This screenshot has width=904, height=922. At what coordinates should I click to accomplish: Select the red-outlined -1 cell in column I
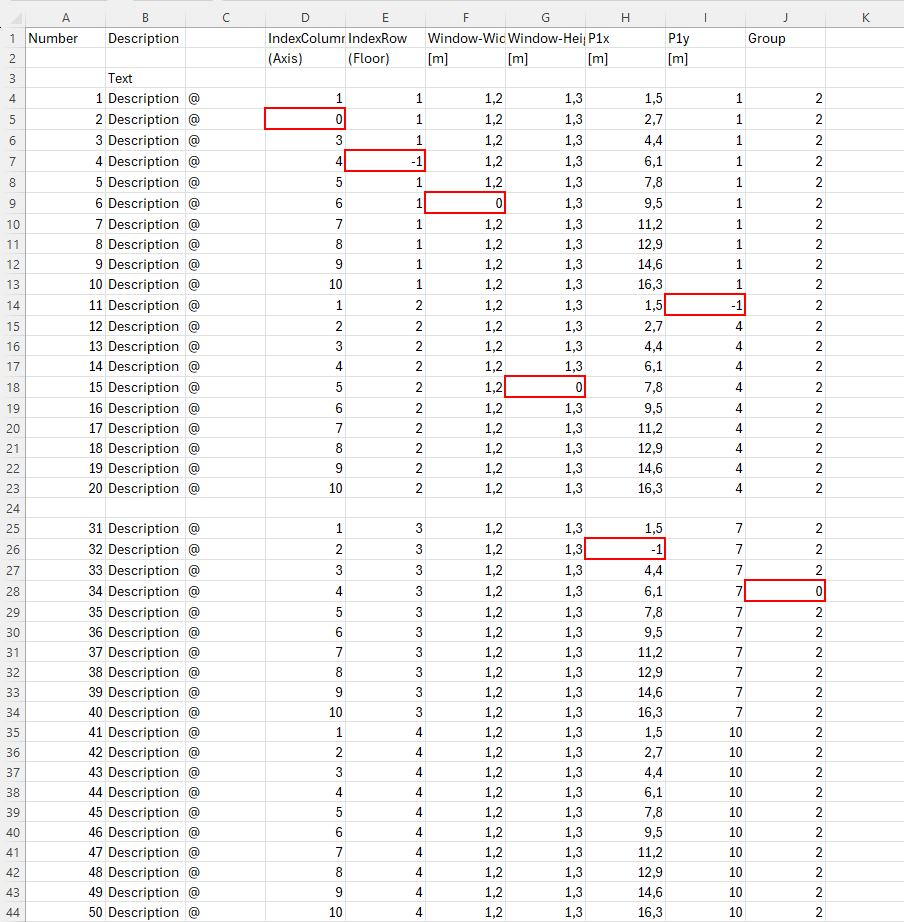click(705, 305)
